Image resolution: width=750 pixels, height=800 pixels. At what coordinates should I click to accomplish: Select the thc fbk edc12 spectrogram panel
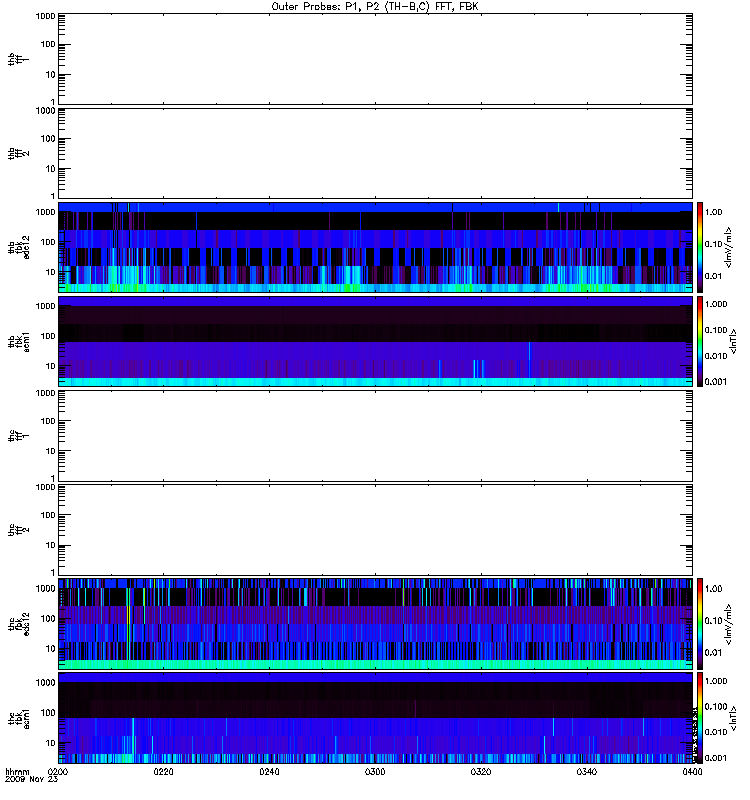pos(375,623)
